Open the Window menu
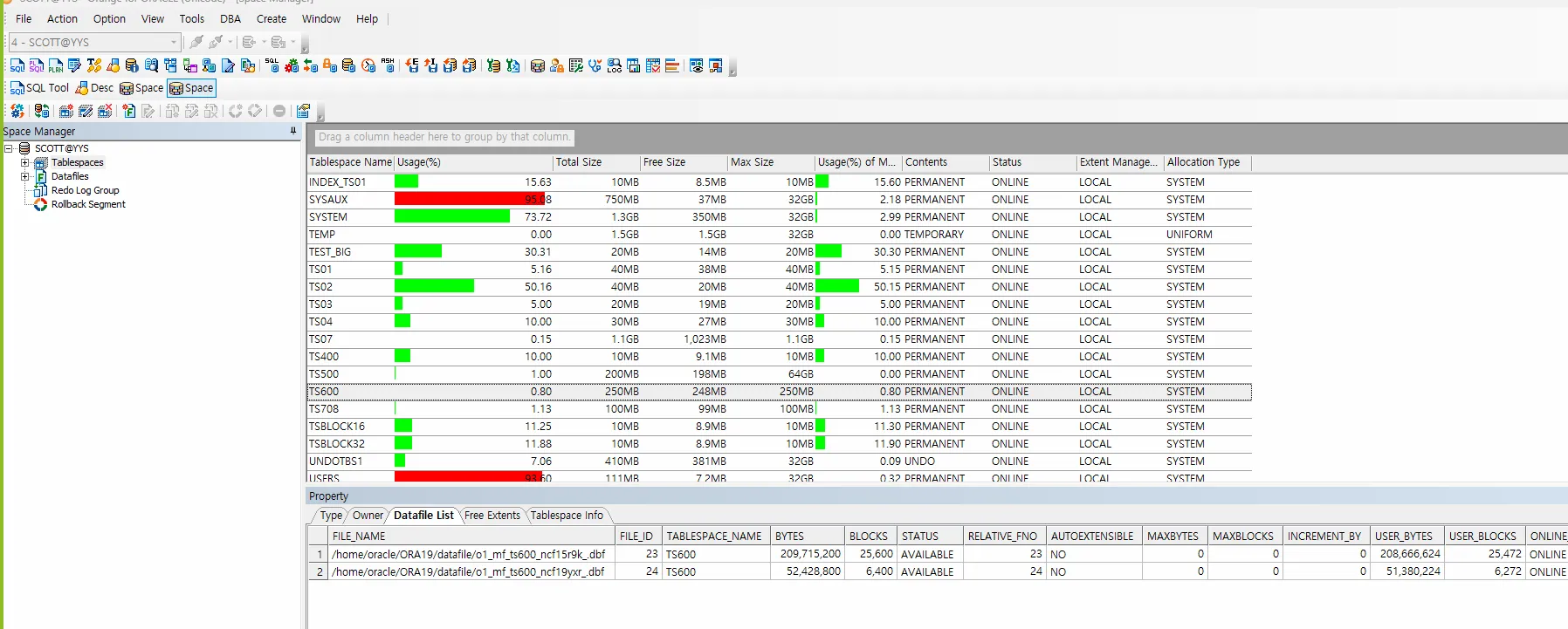 point(321,18)
